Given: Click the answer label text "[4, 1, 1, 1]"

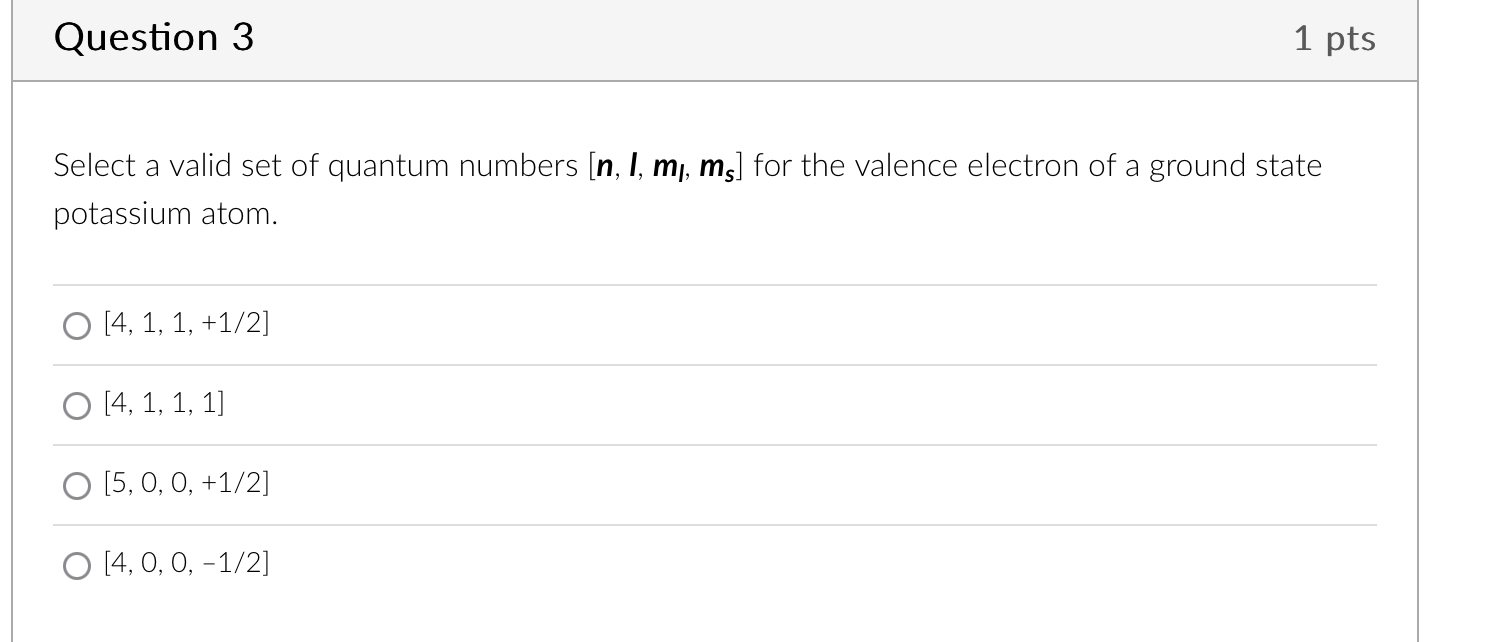Looking at the screenshot, I should (x=165, y=405).
